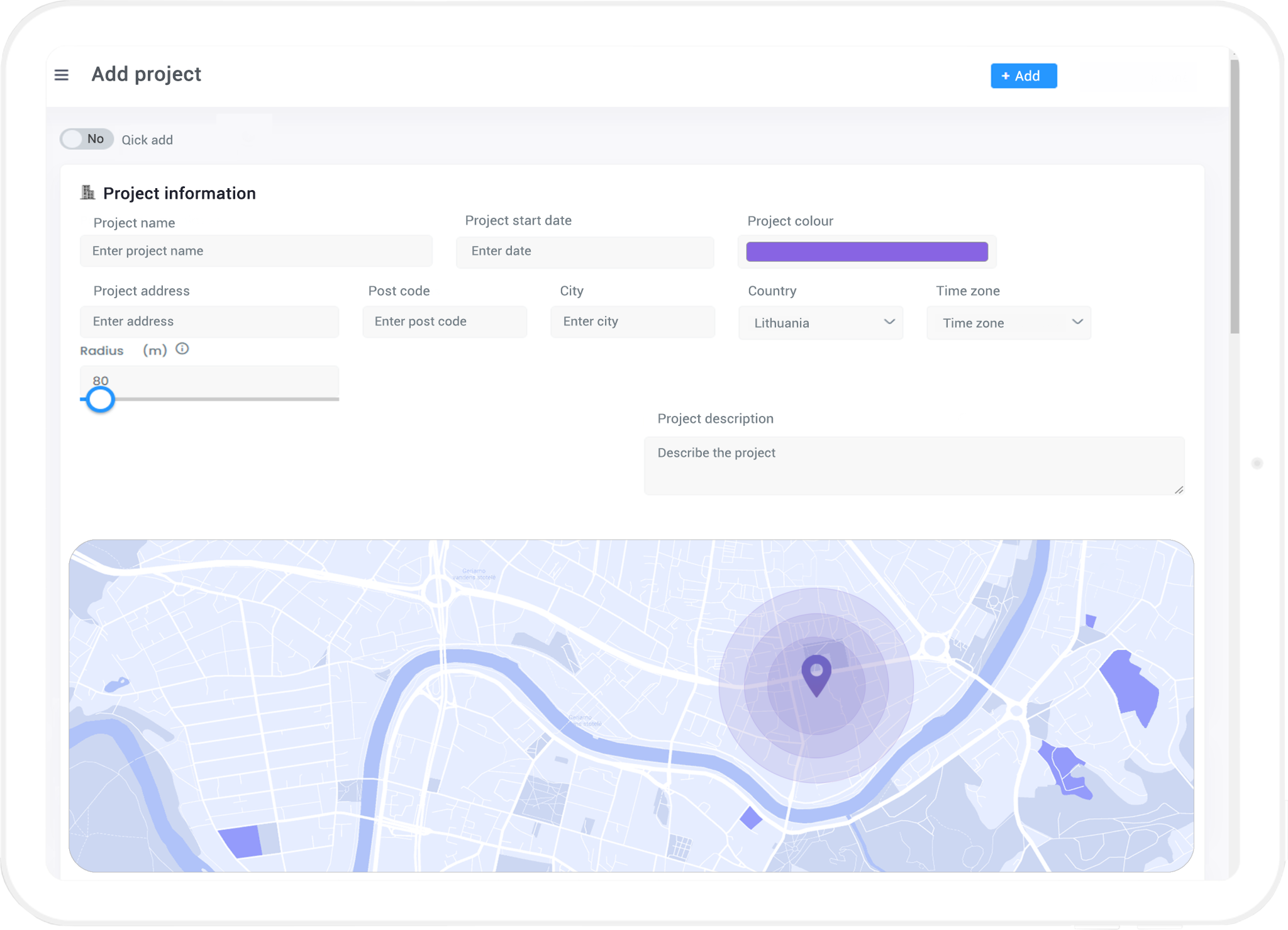
Task: Click the Radius value field showing 80
Action: coord(209,380)
